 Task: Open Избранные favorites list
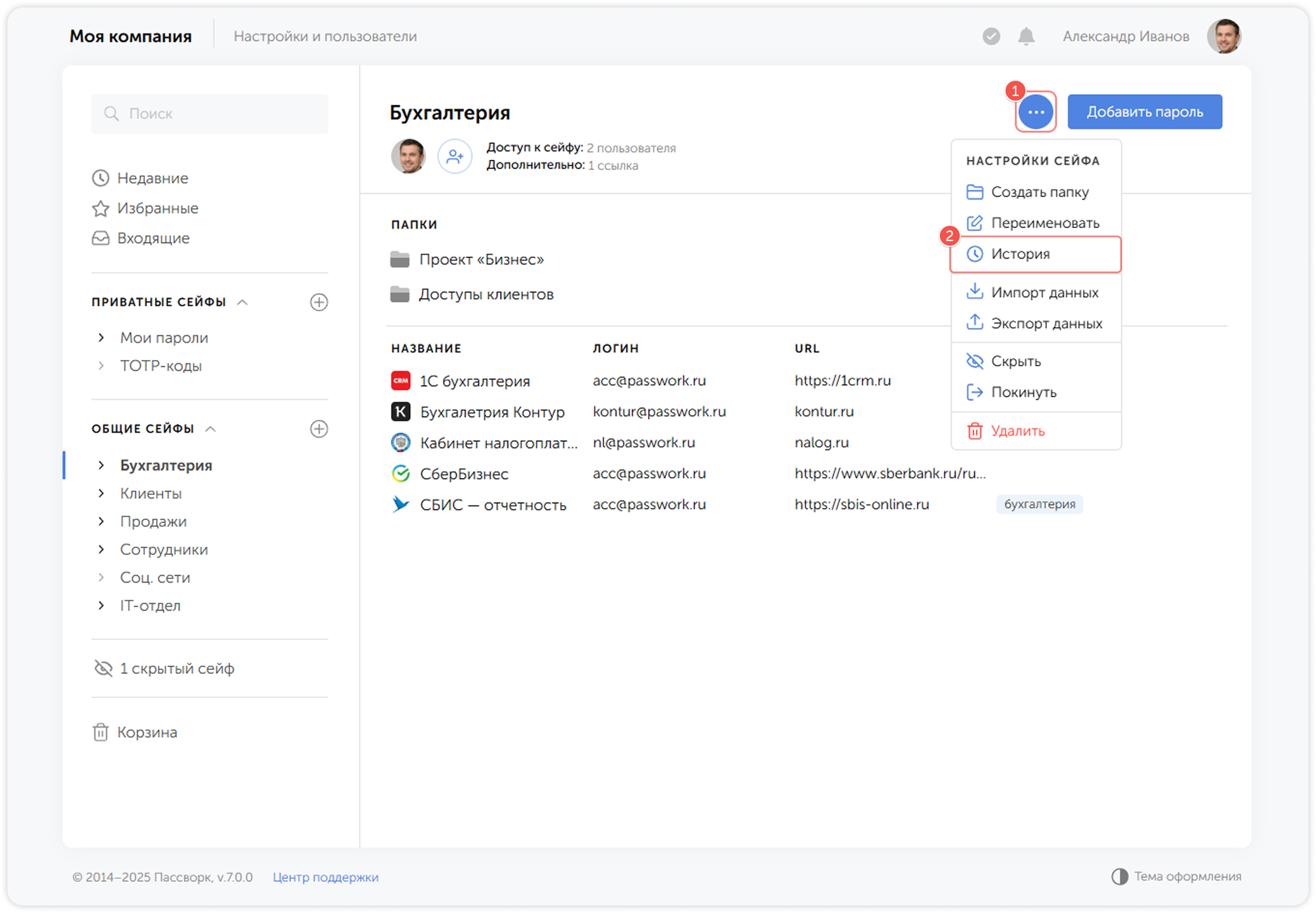146,208
